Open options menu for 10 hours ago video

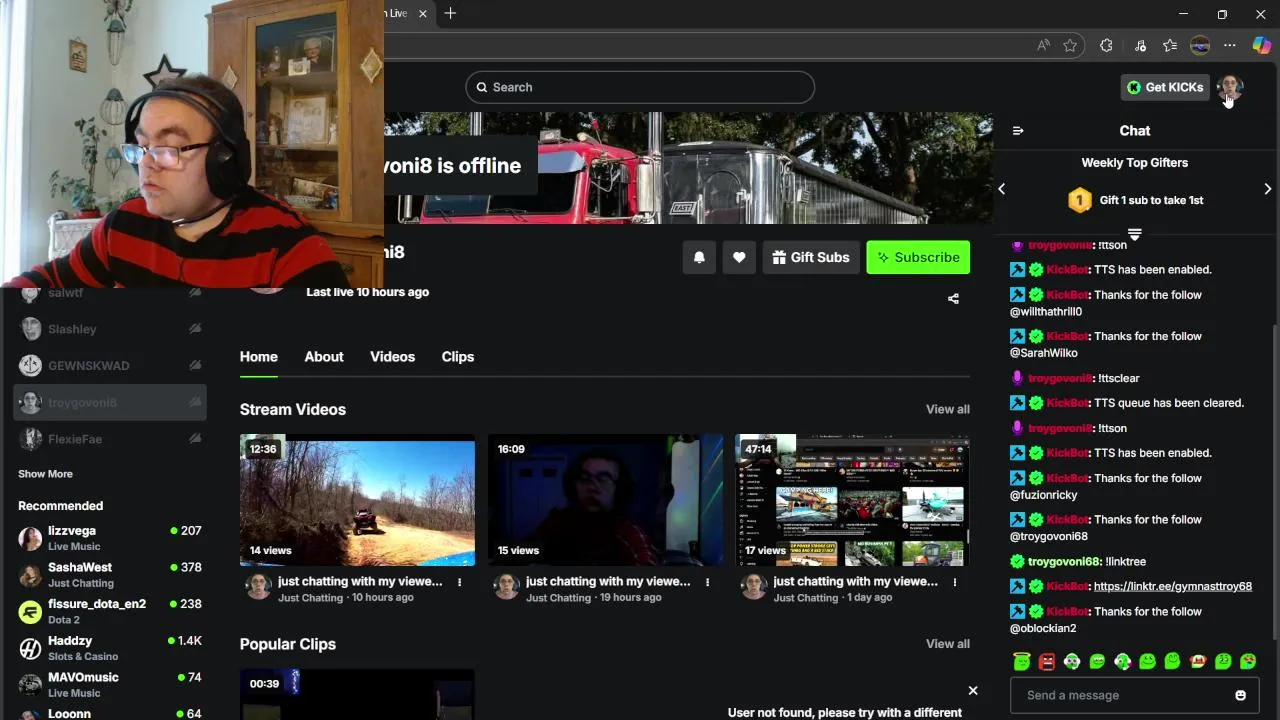tap(460, 582)
